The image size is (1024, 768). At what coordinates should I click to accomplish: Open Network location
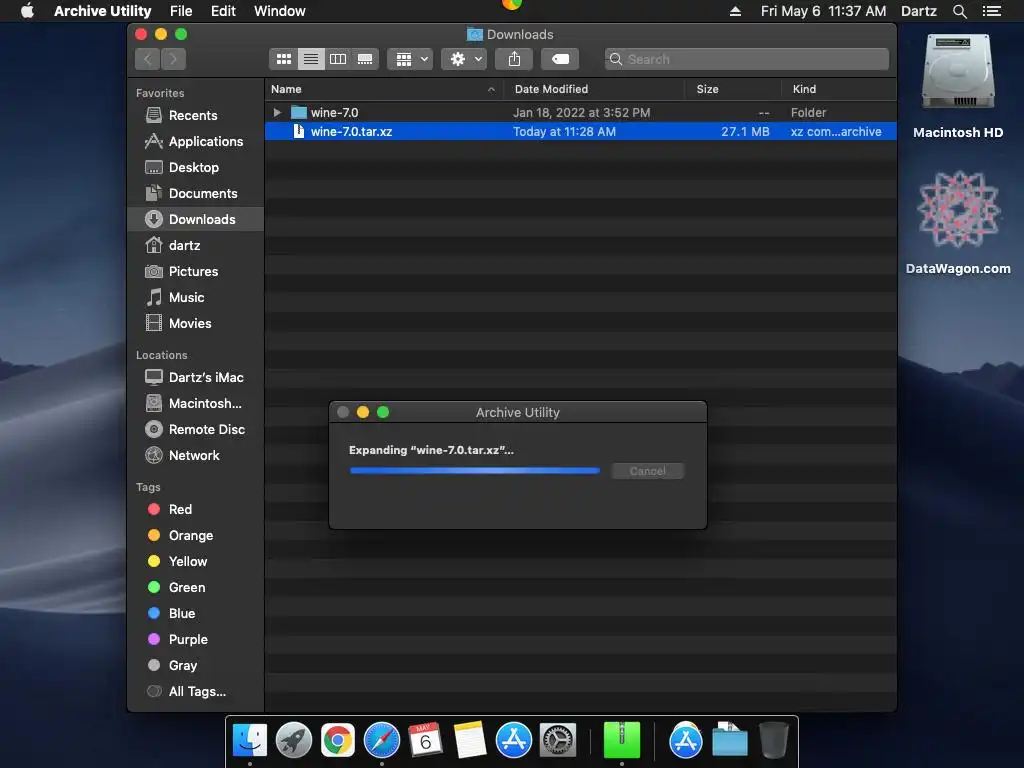click(194, 456)
